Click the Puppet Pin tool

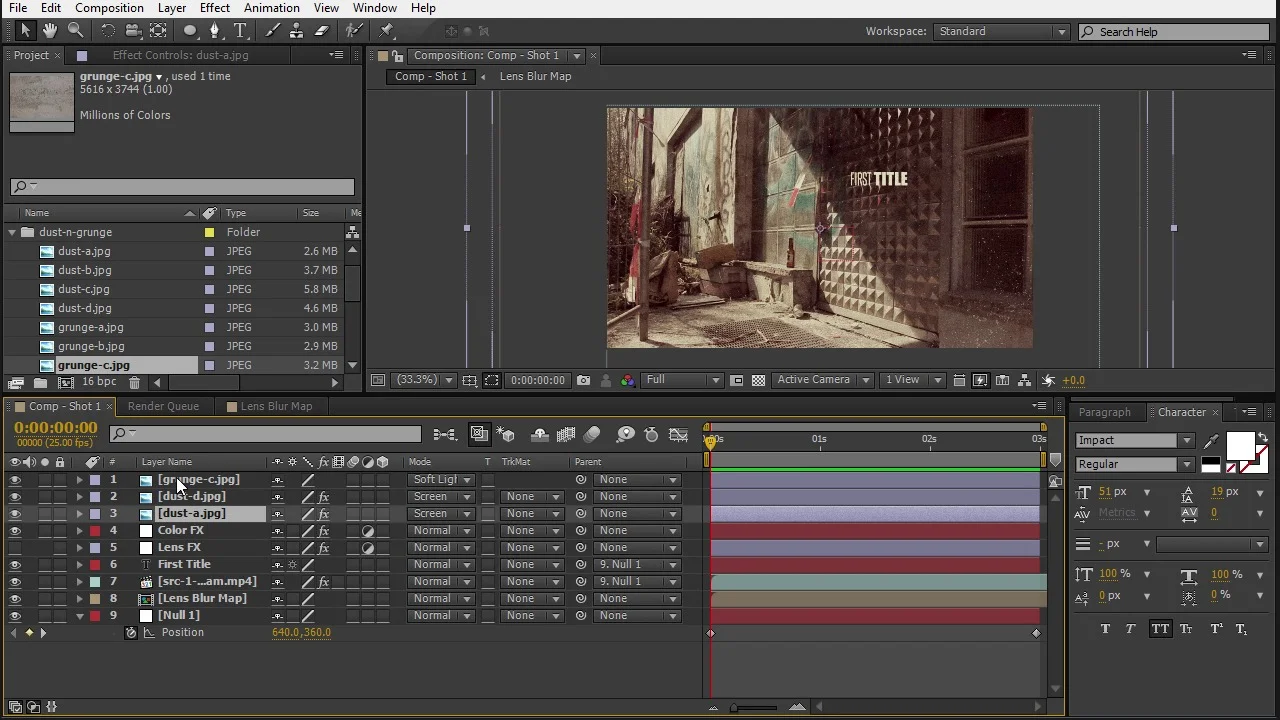click(x=387, y=31)
